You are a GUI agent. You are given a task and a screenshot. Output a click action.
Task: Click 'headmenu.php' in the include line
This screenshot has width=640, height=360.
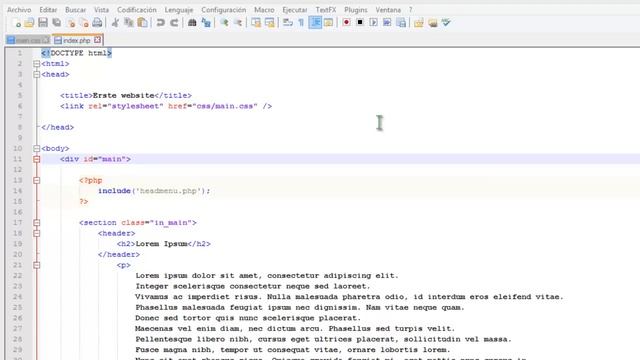(x=169, y=191)
